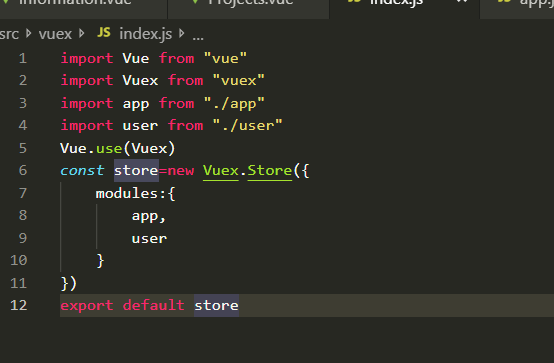The image size is (554, 363).
Task: Select line number 4 in the gutter
Action: tap(23, 125)
